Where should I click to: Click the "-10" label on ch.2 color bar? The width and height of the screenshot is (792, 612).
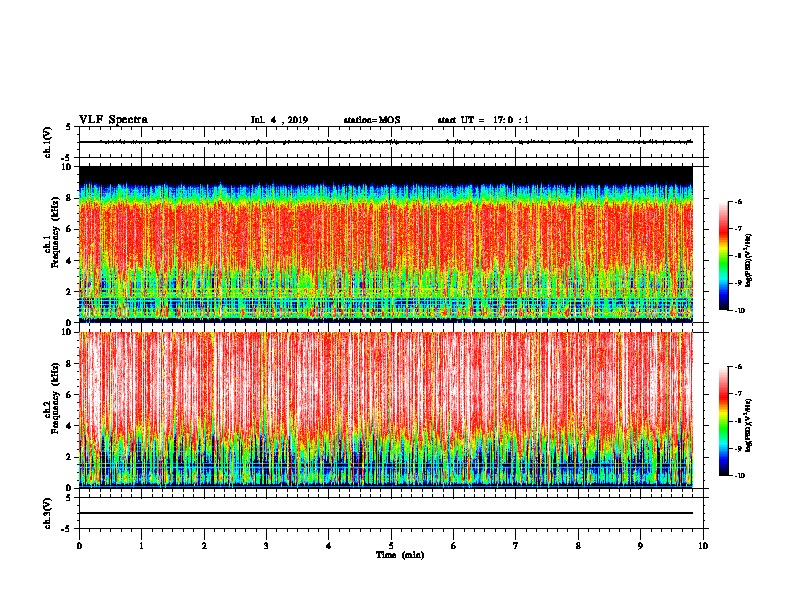[x=739, y=476]
